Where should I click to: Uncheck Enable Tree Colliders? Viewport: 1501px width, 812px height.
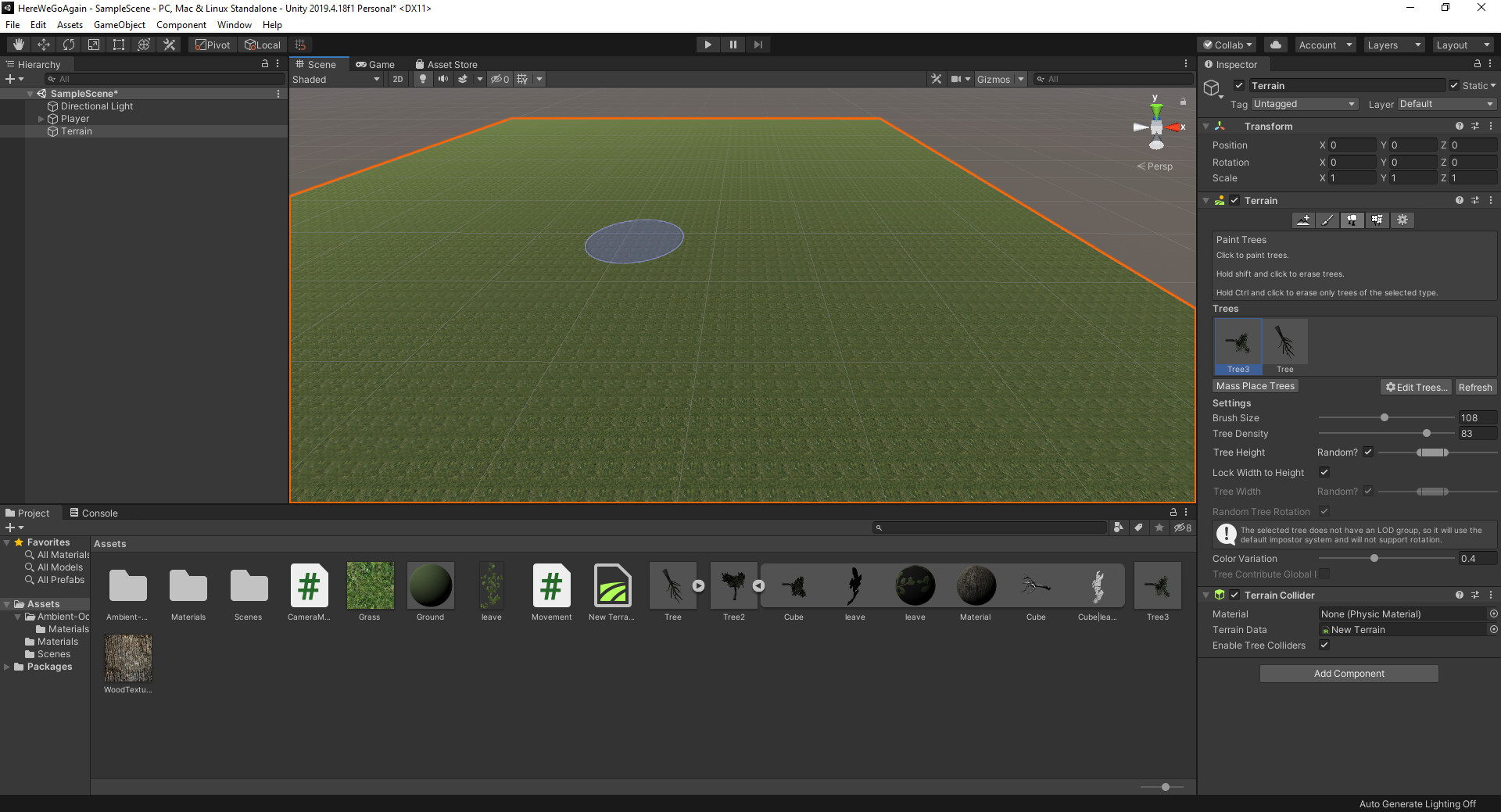point(1324,646)
